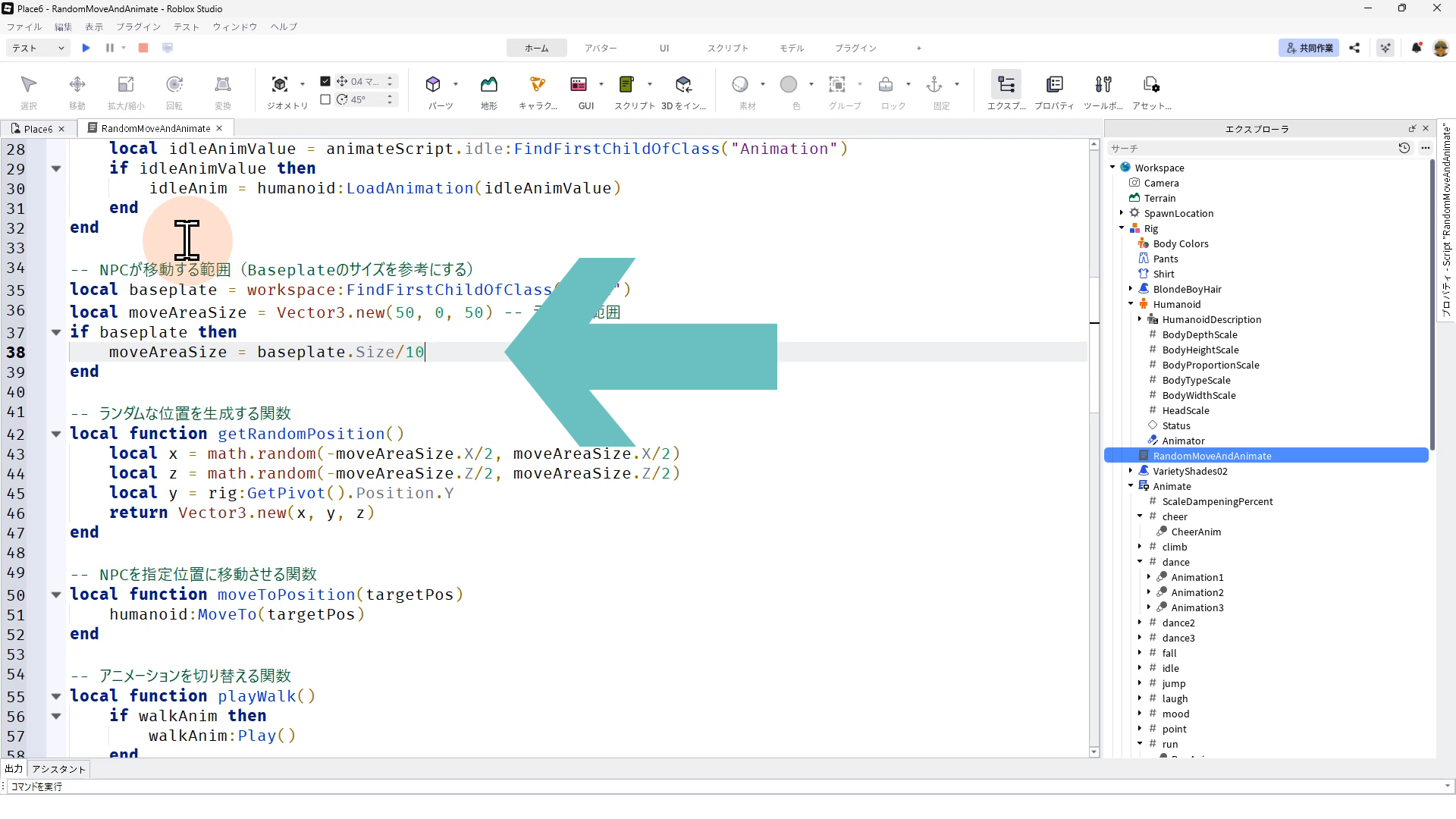Collapse the fold arrow at line 42
Image resolution: width=1456 pixels, height=819 pixels.
pos(56,434)
